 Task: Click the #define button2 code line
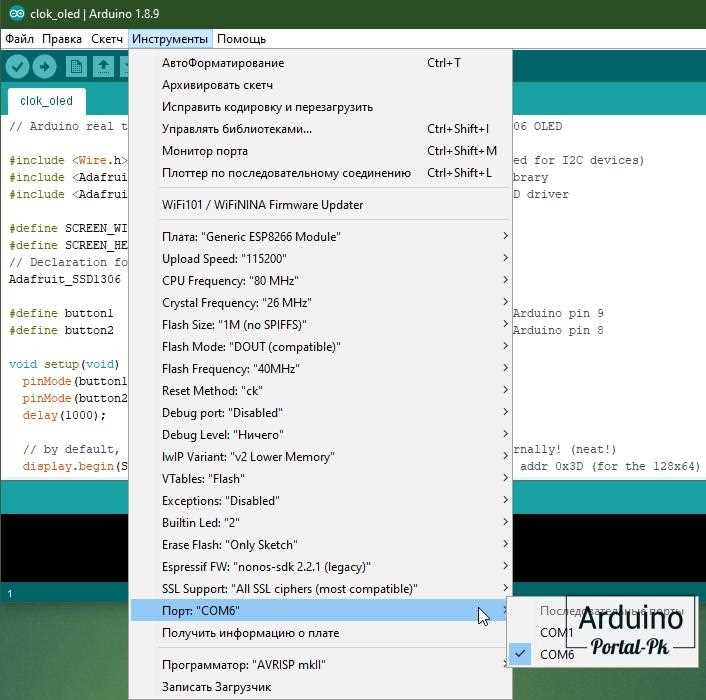(61, 330)
